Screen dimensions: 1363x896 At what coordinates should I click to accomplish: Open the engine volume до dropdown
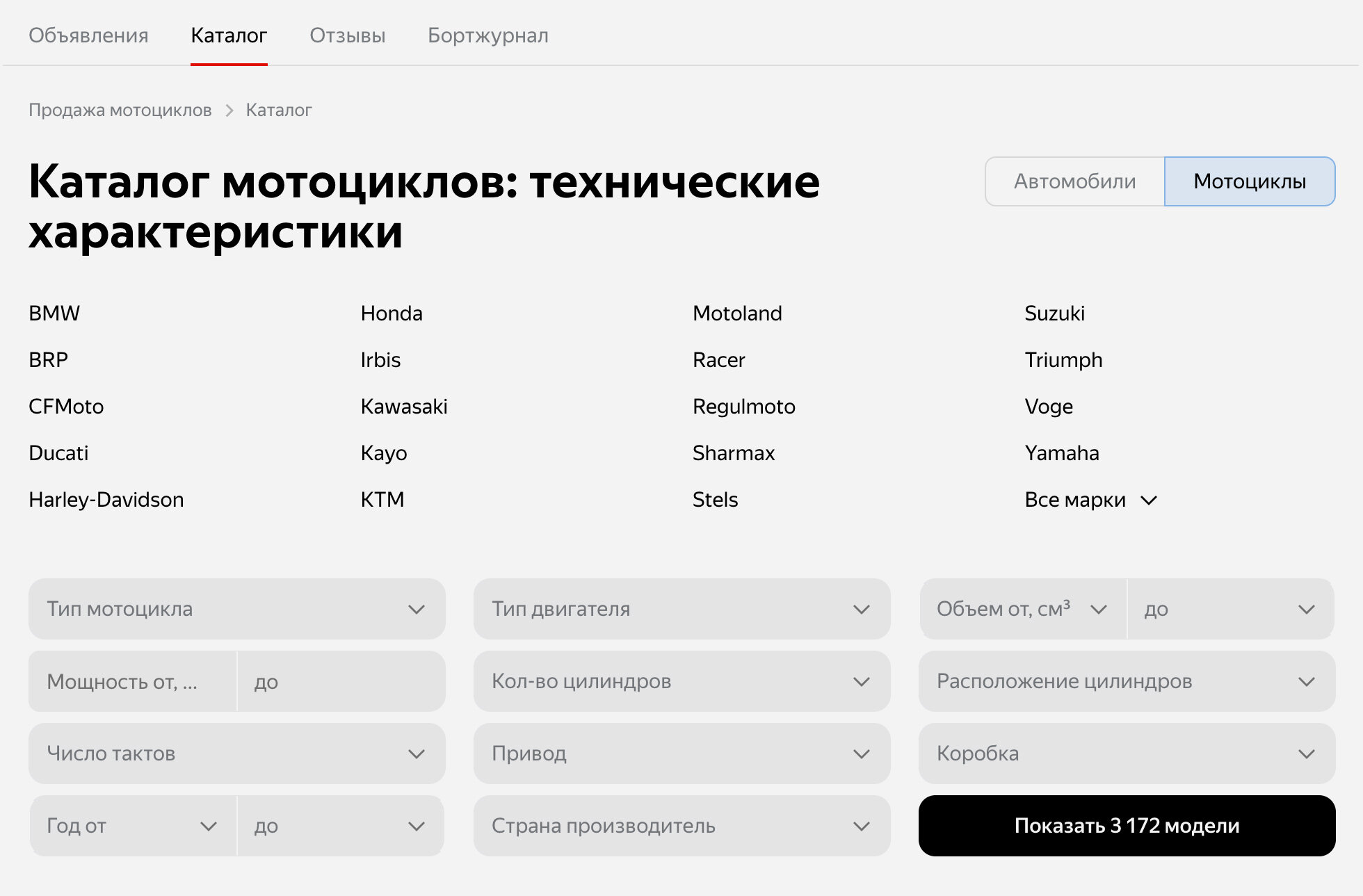point(1231,609)
